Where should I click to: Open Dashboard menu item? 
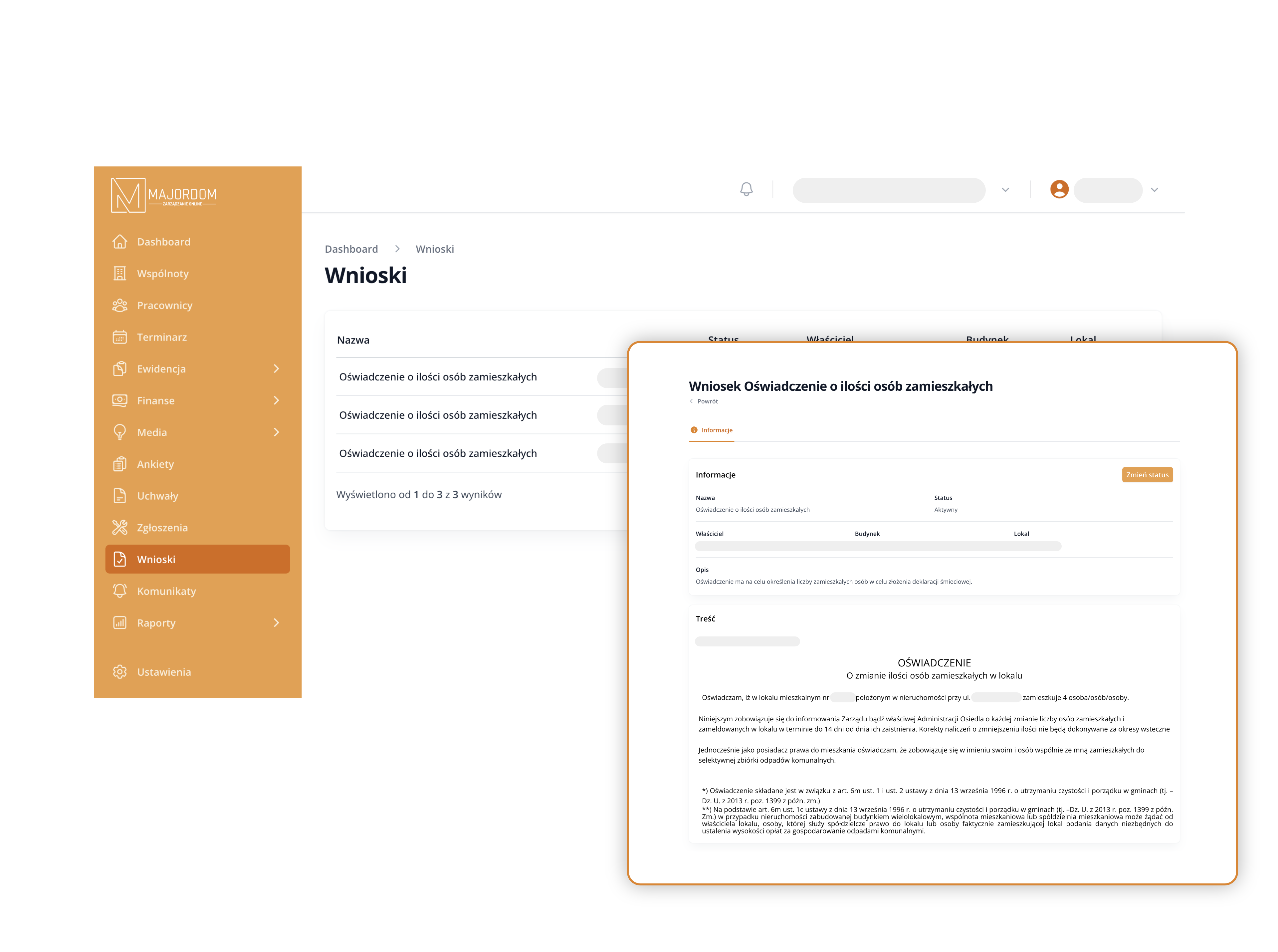(x=198, y=241)
